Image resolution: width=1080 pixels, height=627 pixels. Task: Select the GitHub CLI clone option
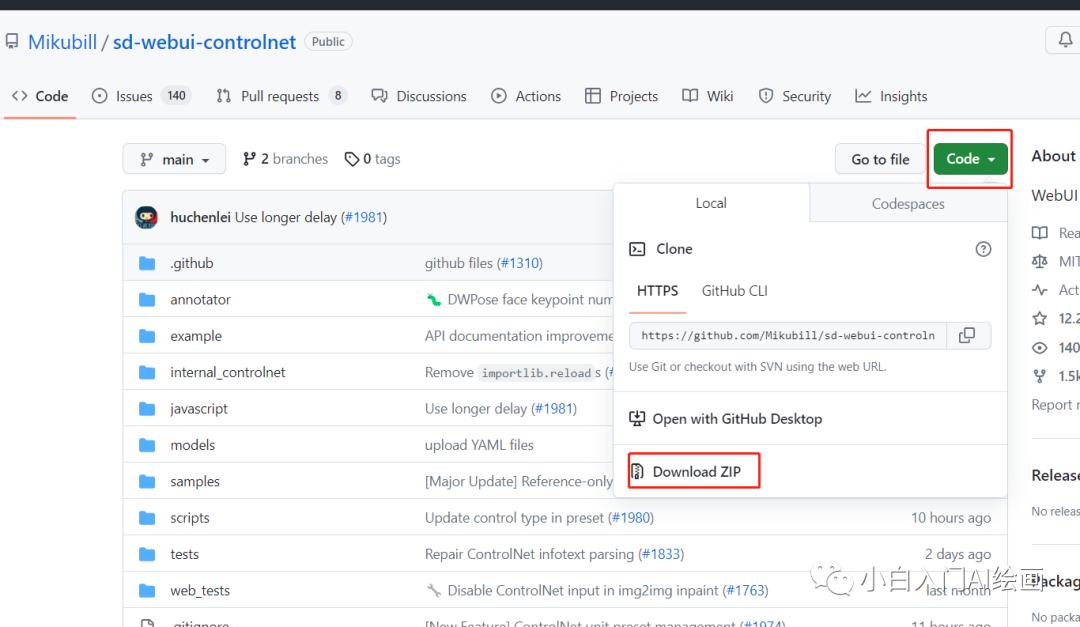tap(734, 291)
